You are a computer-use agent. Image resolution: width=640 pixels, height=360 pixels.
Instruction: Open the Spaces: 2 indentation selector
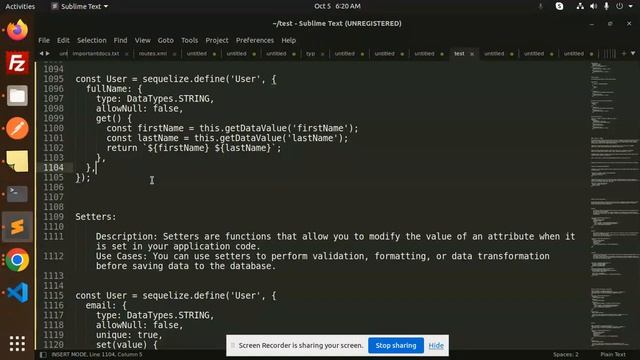coord(566,355)
